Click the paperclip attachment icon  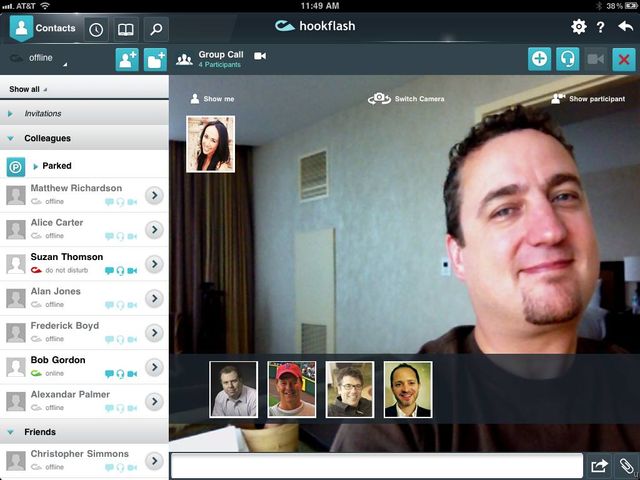[x=625, y=466]
